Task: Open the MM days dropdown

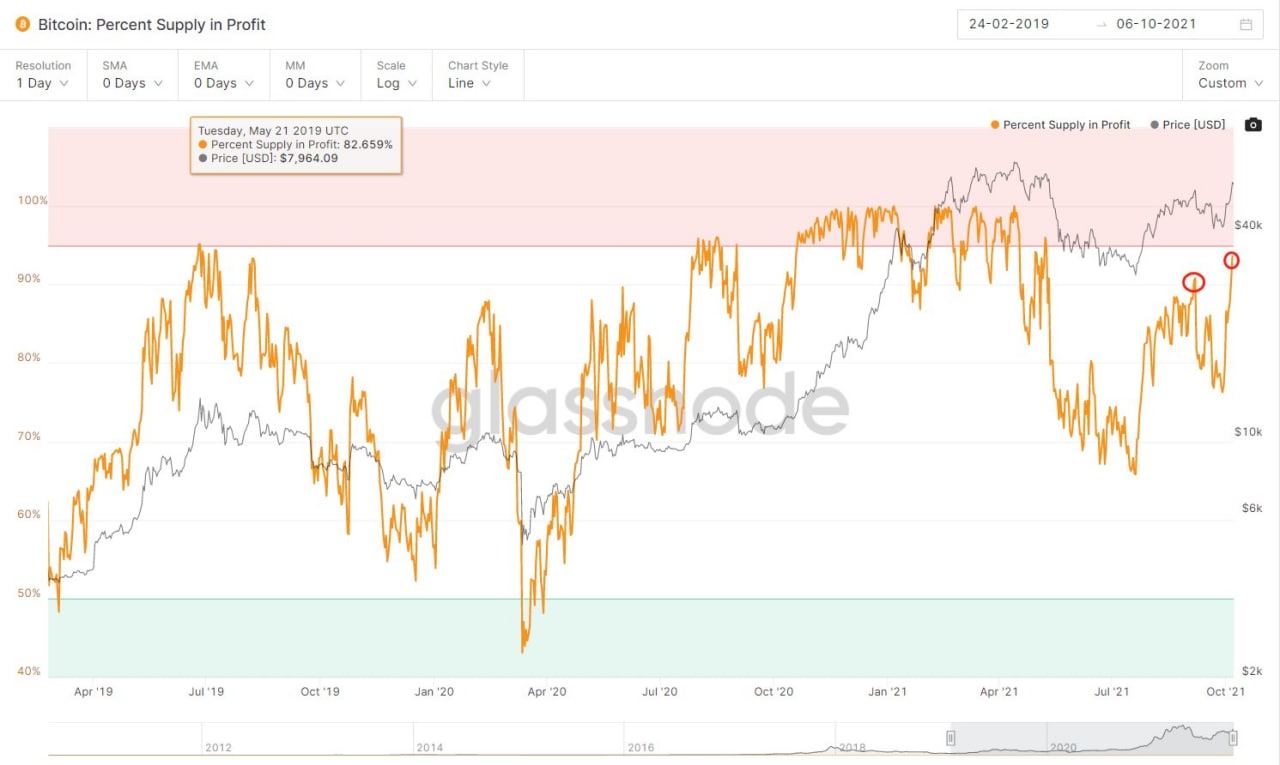Action: click(x=313, y=83)
